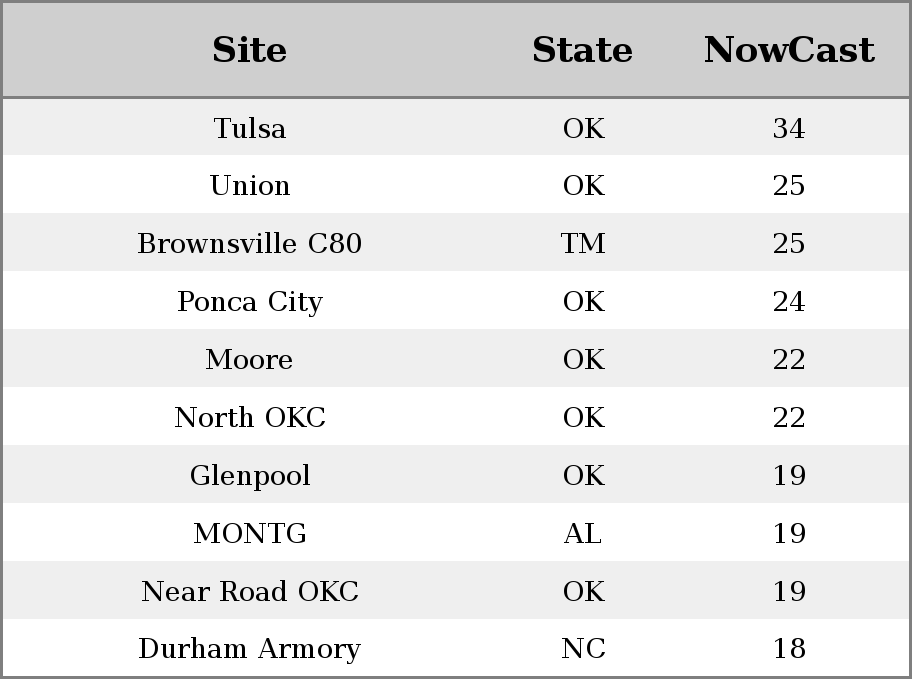Screen dimensions: 912x679
Task: Click the Near Road OKC entry
Action: (250, 591)
